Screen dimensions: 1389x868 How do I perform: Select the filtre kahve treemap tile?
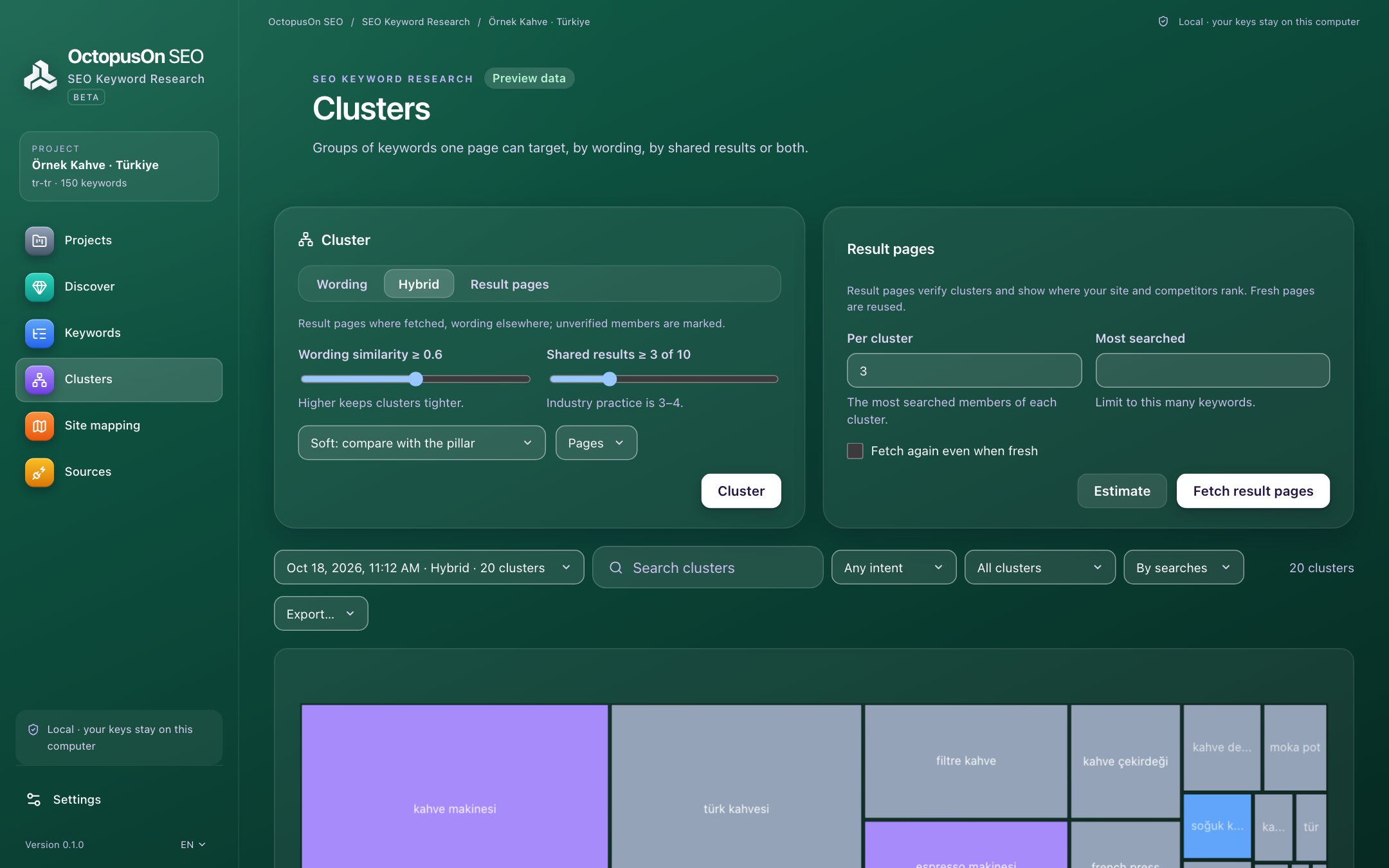(966, 761)
